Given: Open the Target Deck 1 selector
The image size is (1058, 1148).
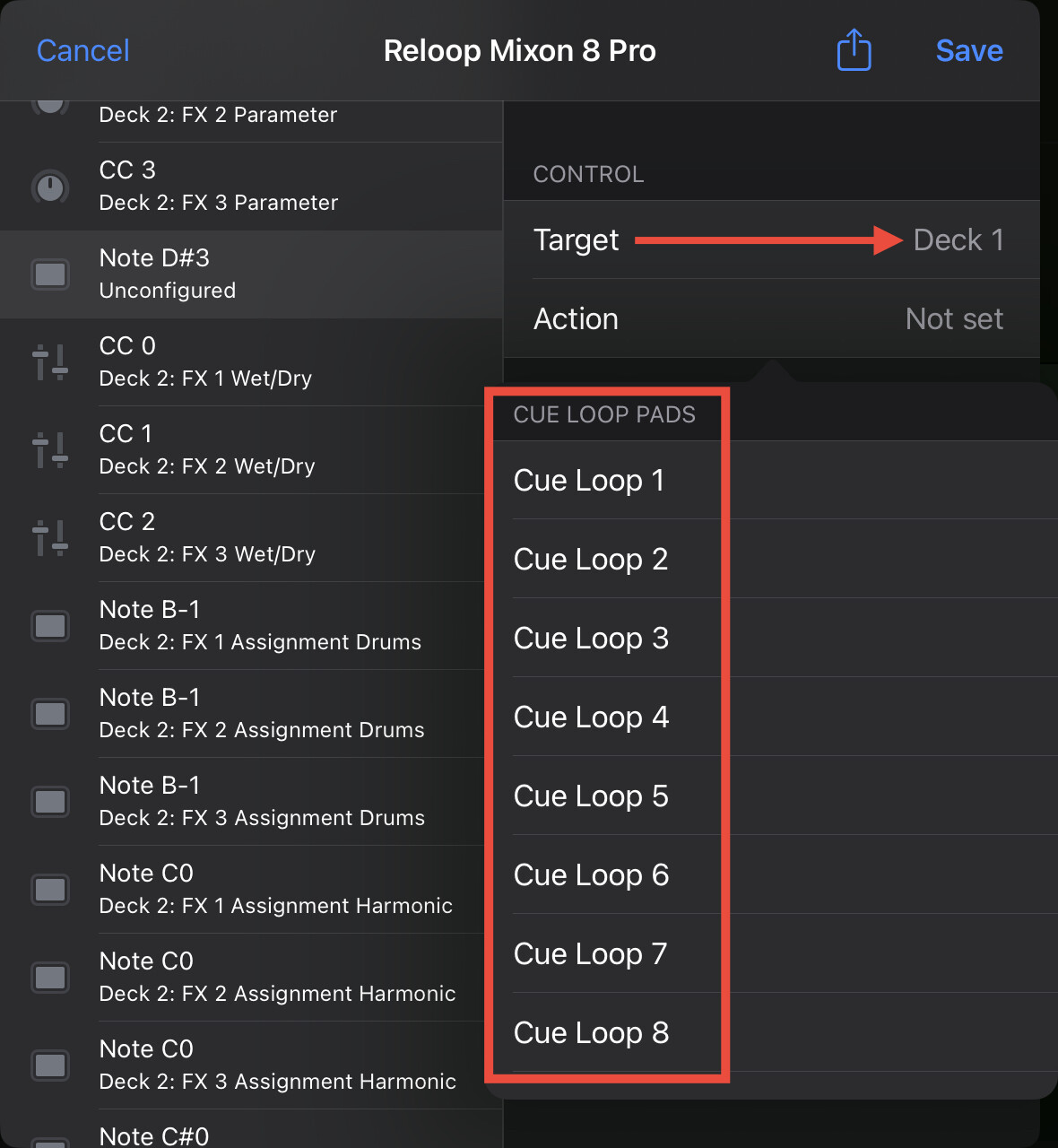Looking at the screenshot, I should coord(771,239).
